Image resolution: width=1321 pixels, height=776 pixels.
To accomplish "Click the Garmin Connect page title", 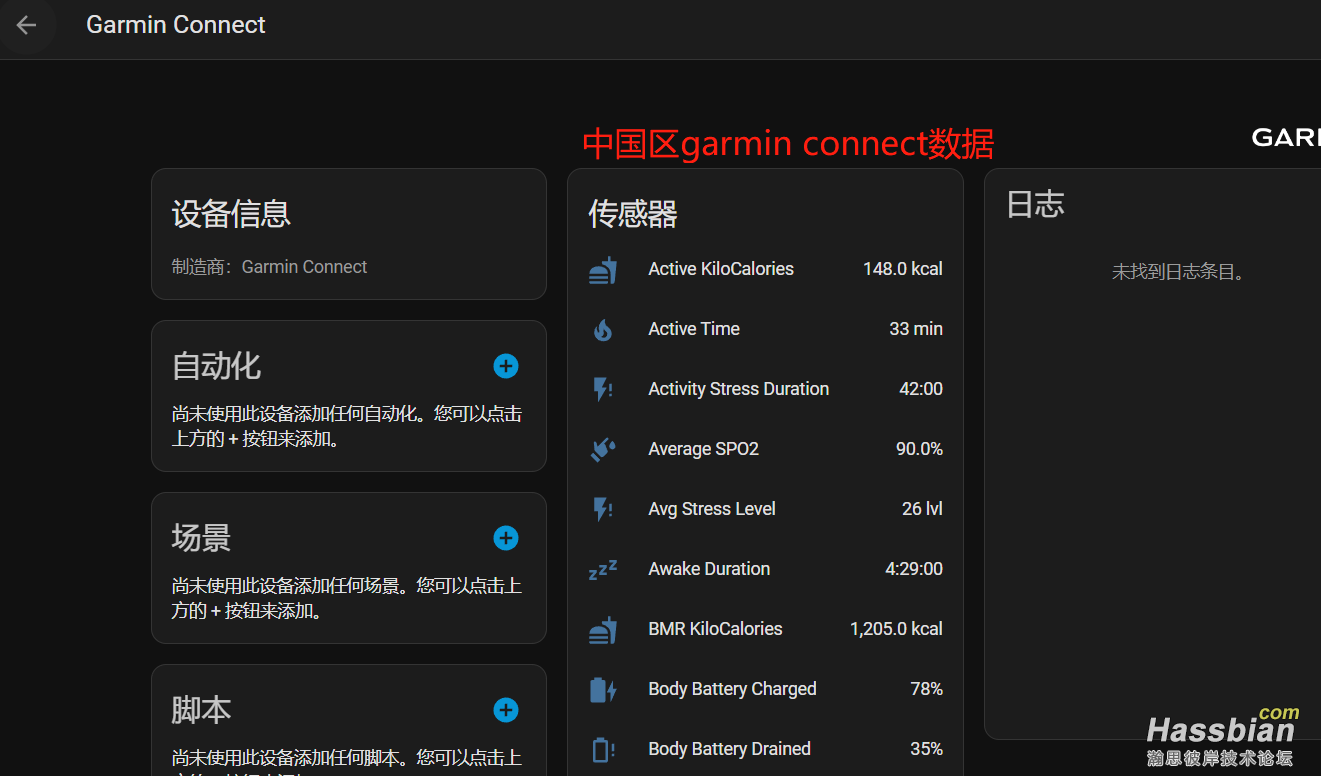I will 176,25.
